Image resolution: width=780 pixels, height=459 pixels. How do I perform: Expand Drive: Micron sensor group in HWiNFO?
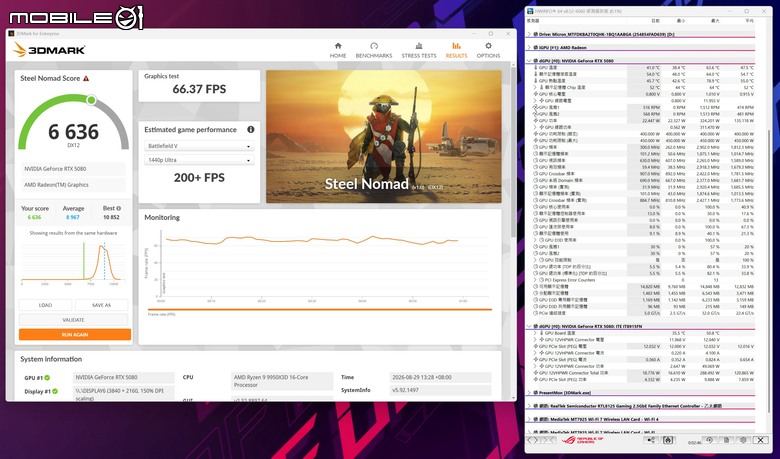click(529, 34)
